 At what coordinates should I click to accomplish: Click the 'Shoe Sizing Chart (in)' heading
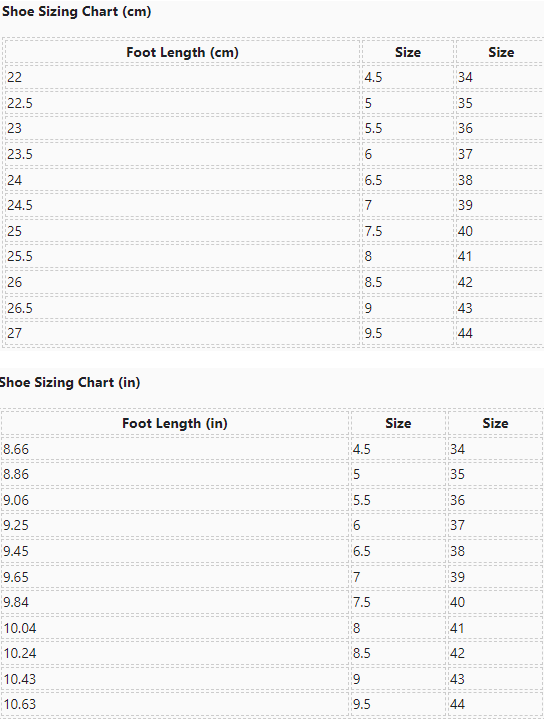pos(70,382)
